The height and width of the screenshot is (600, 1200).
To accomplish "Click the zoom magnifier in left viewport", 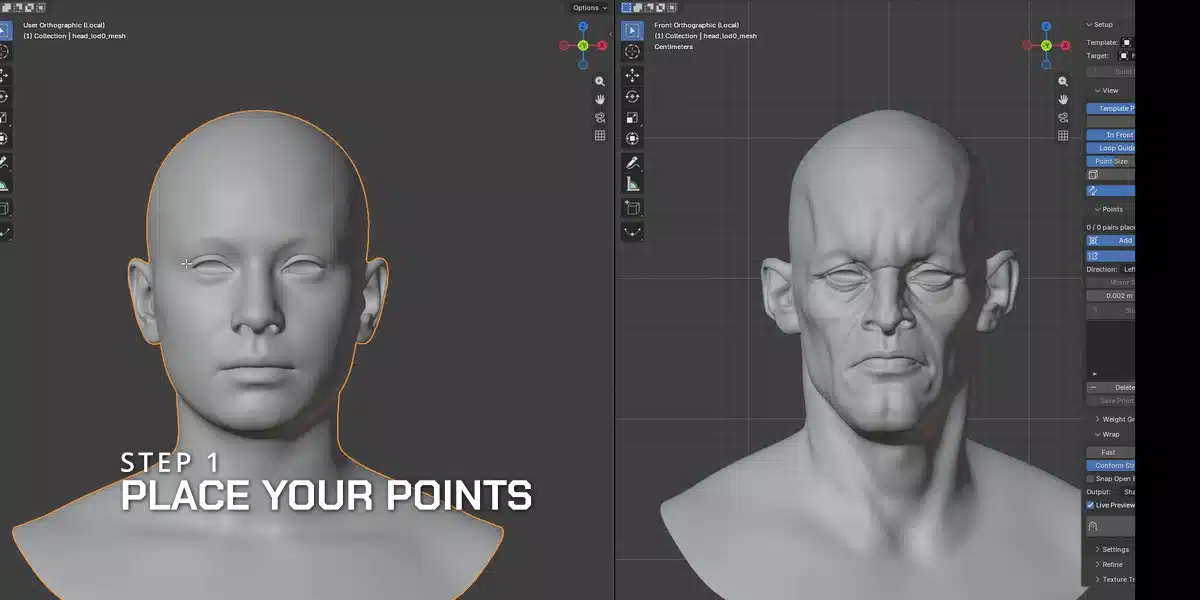I will (600, 82).
